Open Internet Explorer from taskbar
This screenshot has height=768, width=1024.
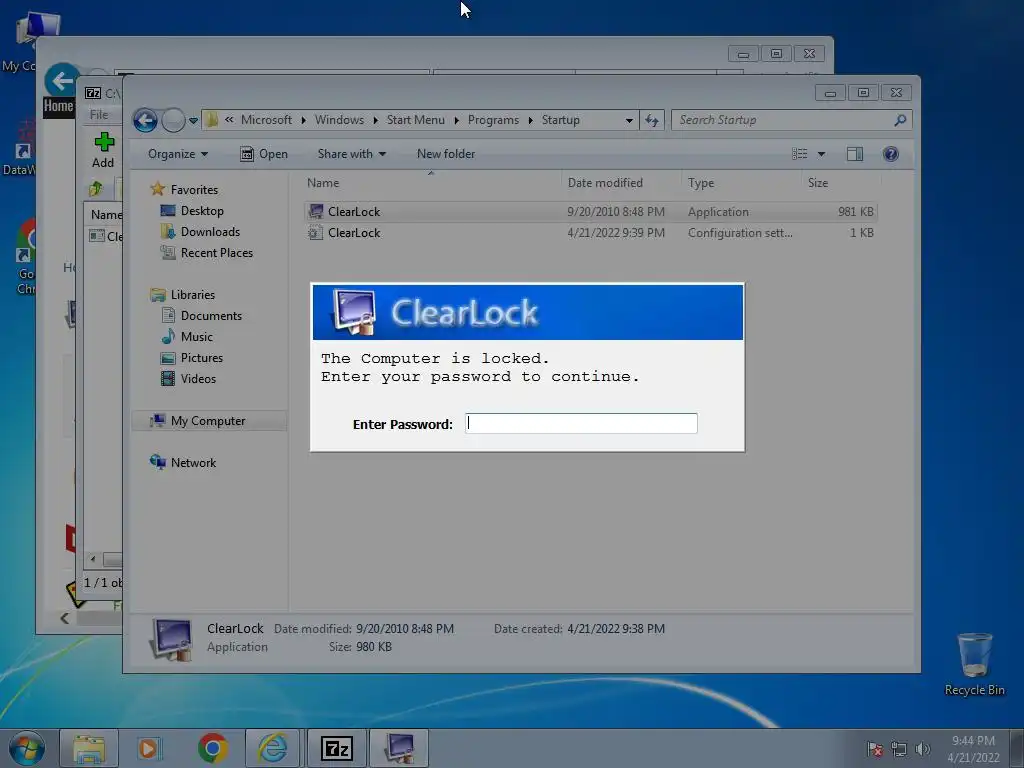pyautogui.click(x=272, y=748)
